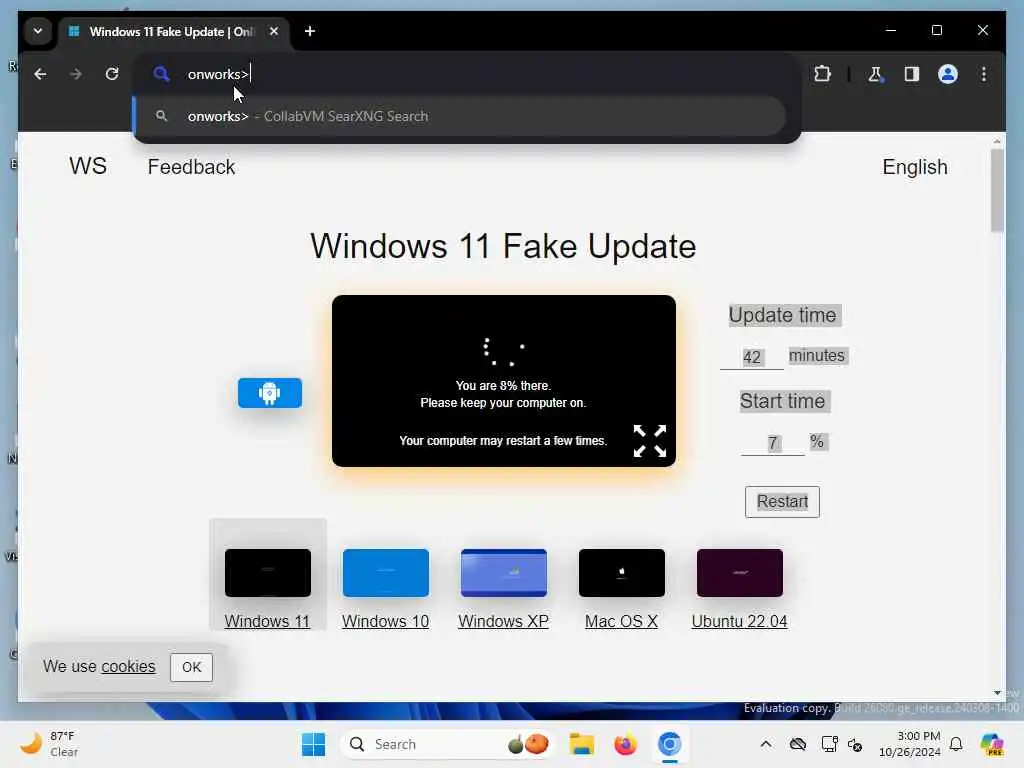This screenshot has height=768, width=1024.
Task: Open the browser three-dot menu
Action: point(984,74)
